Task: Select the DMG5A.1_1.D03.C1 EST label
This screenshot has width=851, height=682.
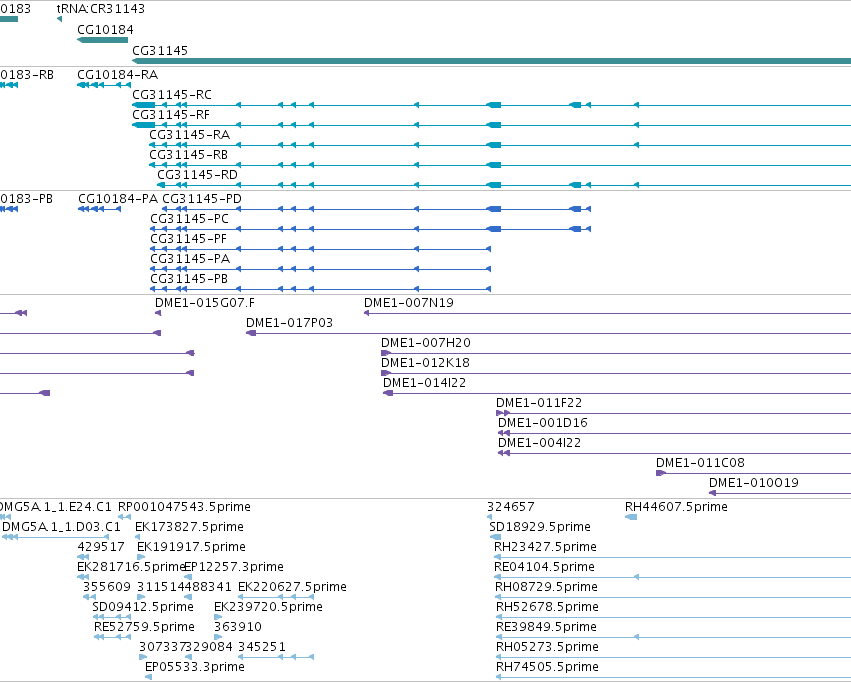Action: [x=61, y=527]
